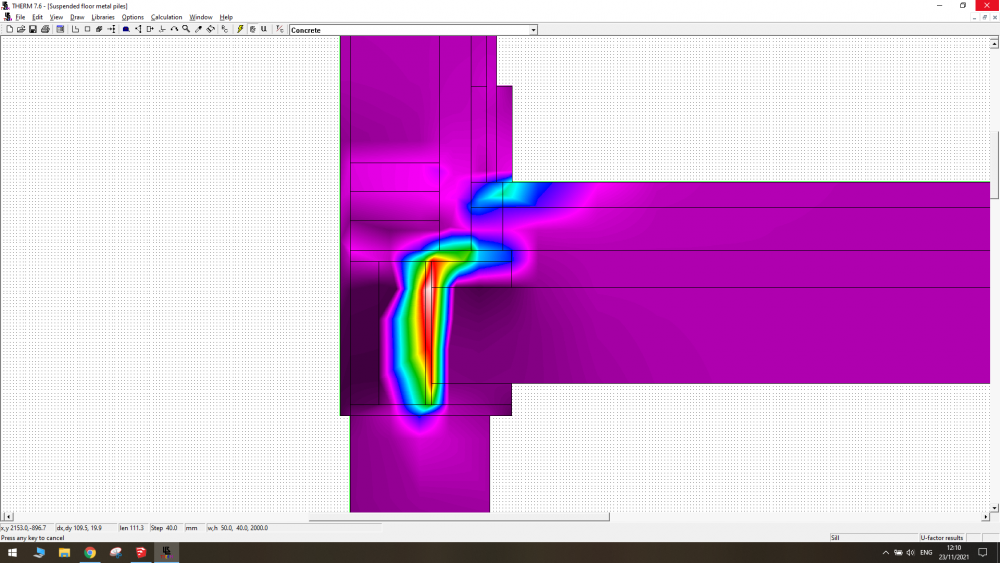The image size is (1000, 563).
Task: Open the Calculation menu
Action: [166, 17]
